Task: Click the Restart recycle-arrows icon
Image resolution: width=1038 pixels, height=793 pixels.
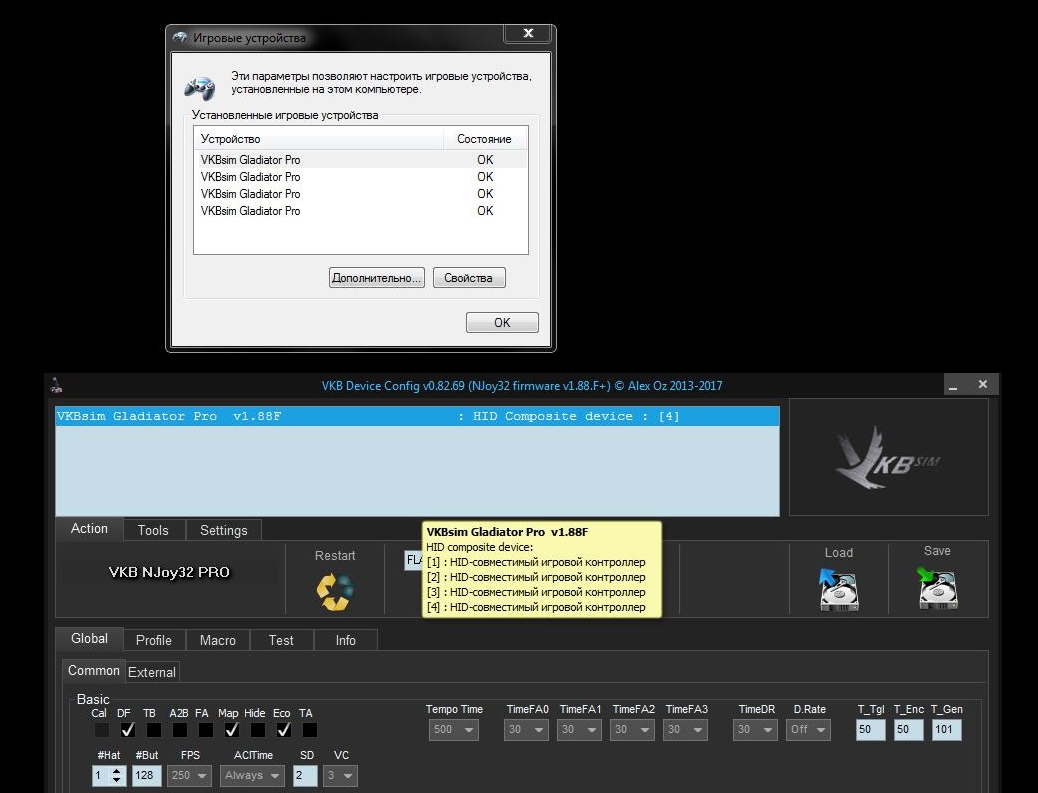Action: click(335, 591)
